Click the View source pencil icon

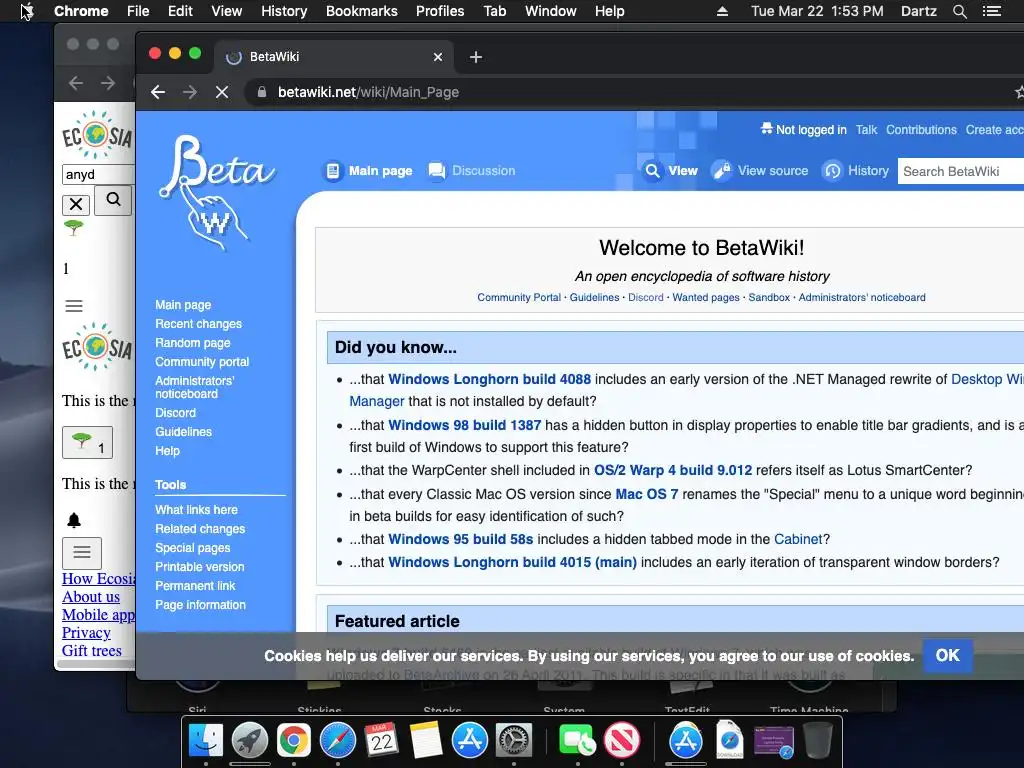(x=721, y=171)
